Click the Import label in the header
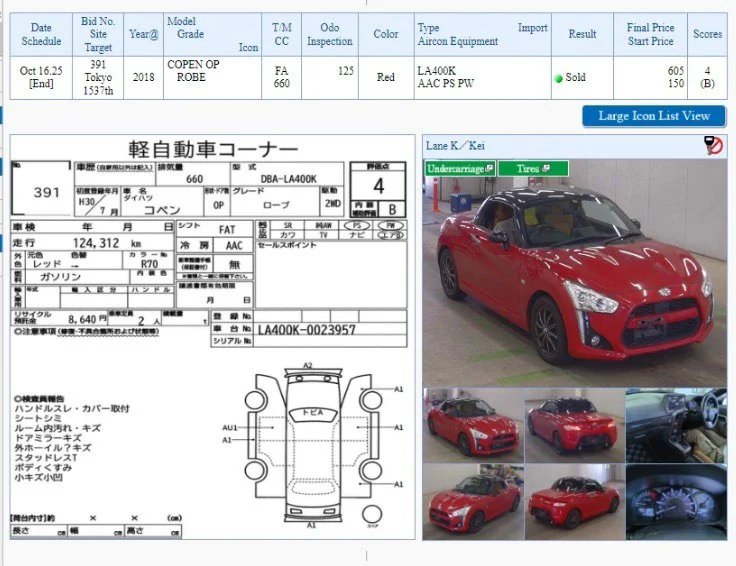This screenshot has width=736, height=566. coord(533,28)
